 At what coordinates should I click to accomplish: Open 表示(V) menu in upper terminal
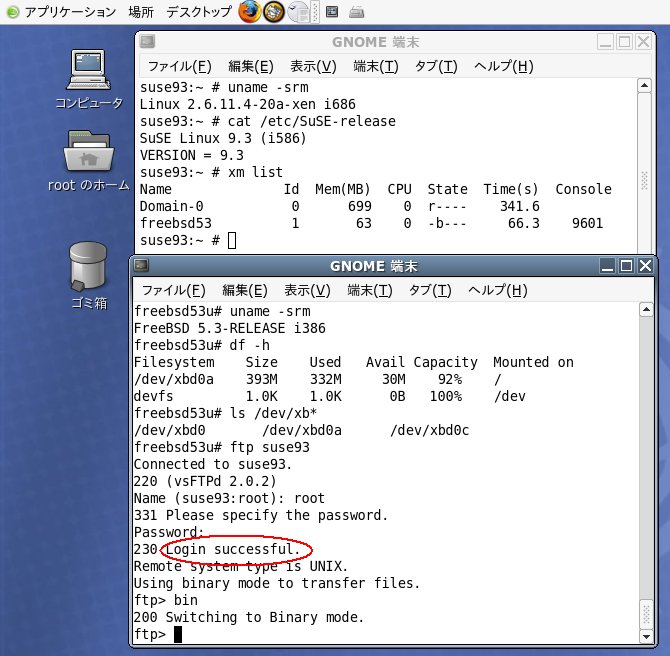point(313,66)
